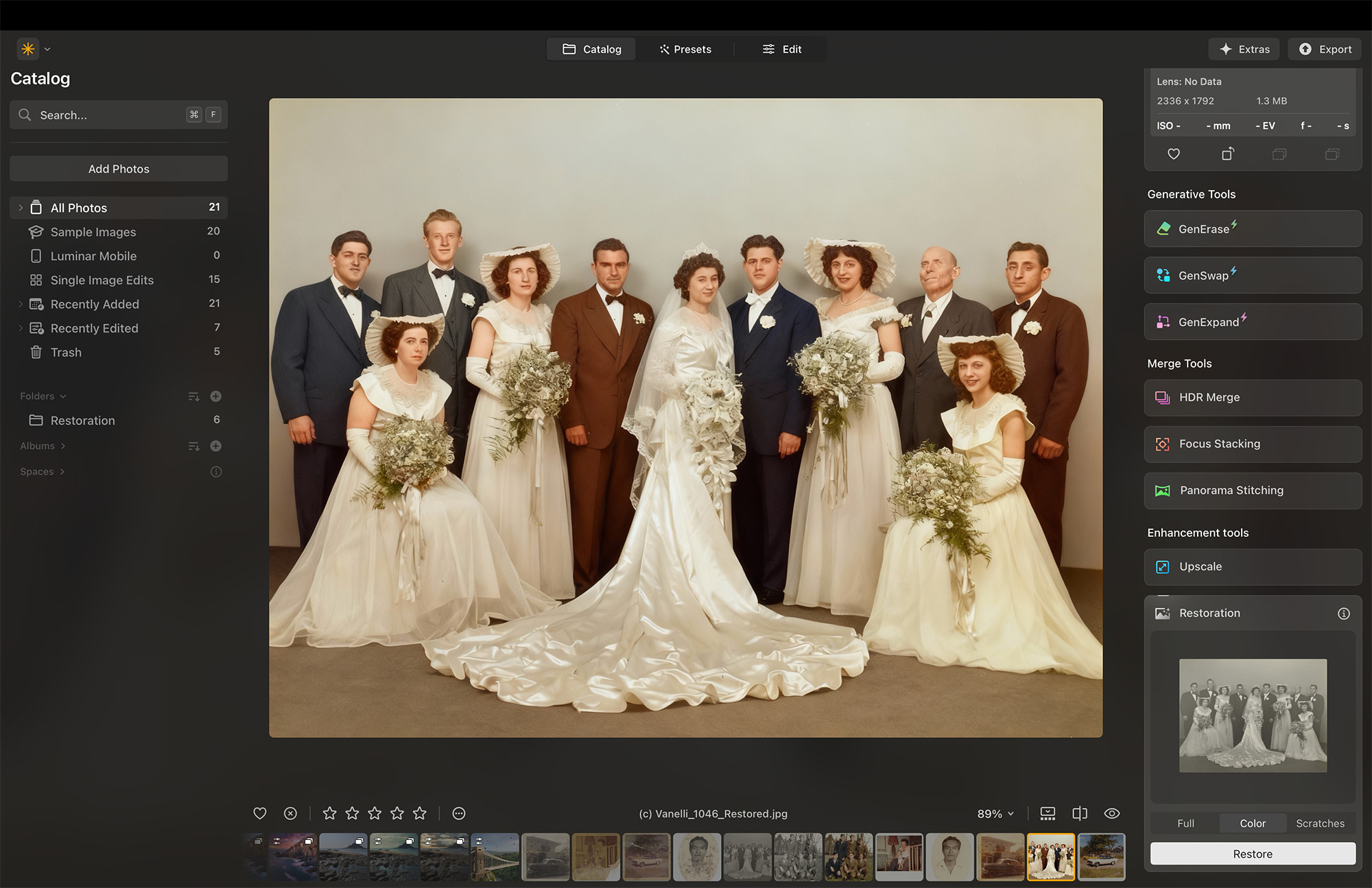Select the Scratches restoration mode tab
This screenshot has width=1372, height=888.
coord(1319,824)
